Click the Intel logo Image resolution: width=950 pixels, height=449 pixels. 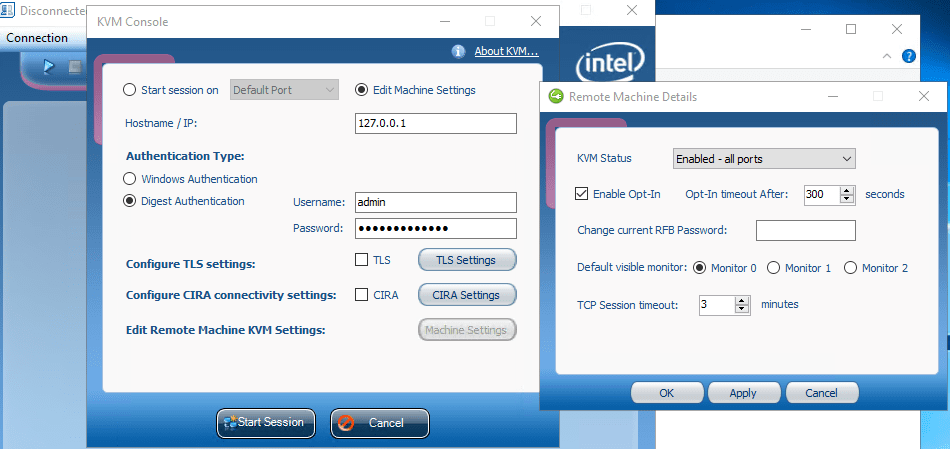(610, 63)
